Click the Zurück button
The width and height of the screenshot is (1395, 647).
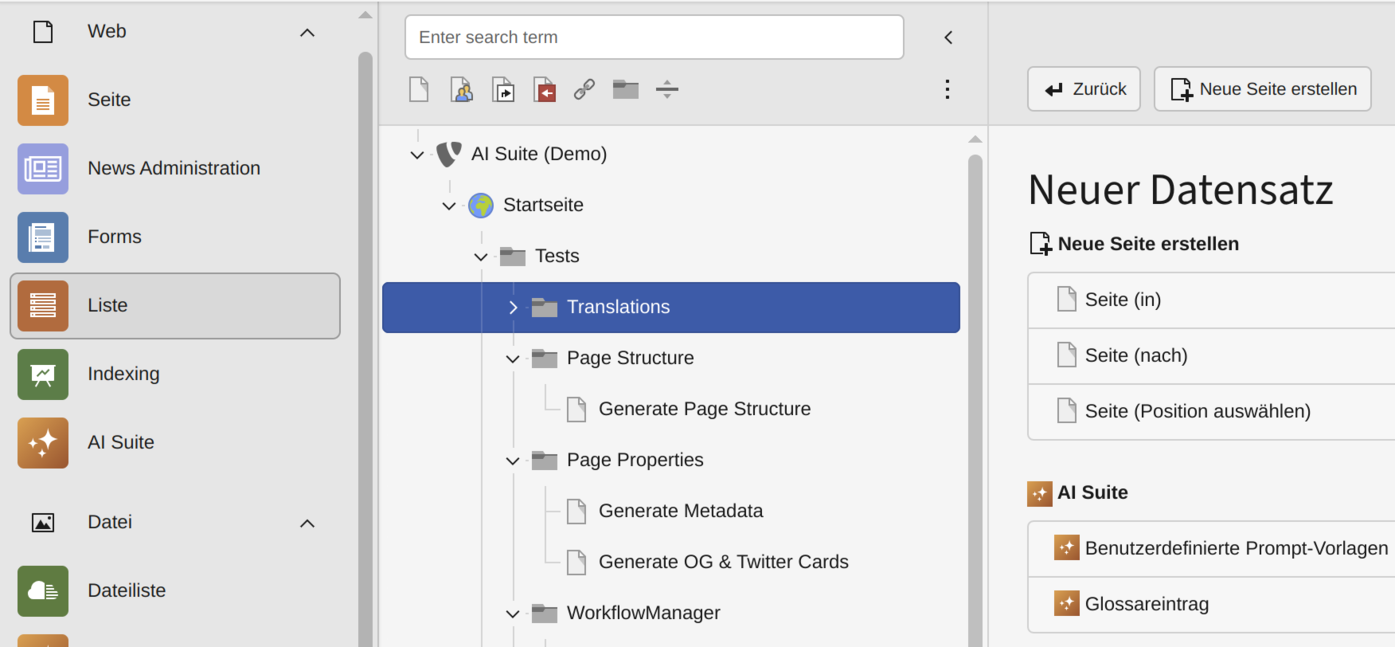tap(1084, 89)
